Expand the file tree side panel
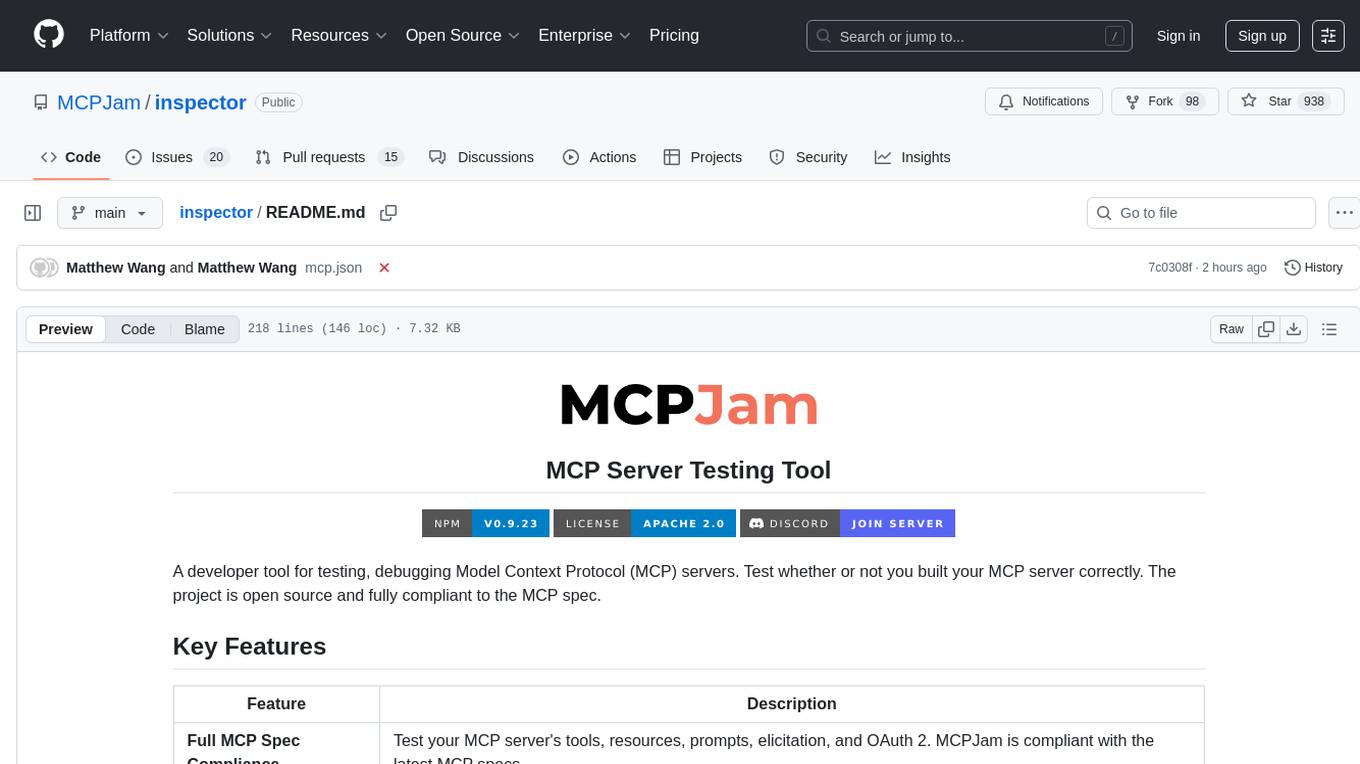This screenshot has height=764, width=1360. (x=33, y=213)
